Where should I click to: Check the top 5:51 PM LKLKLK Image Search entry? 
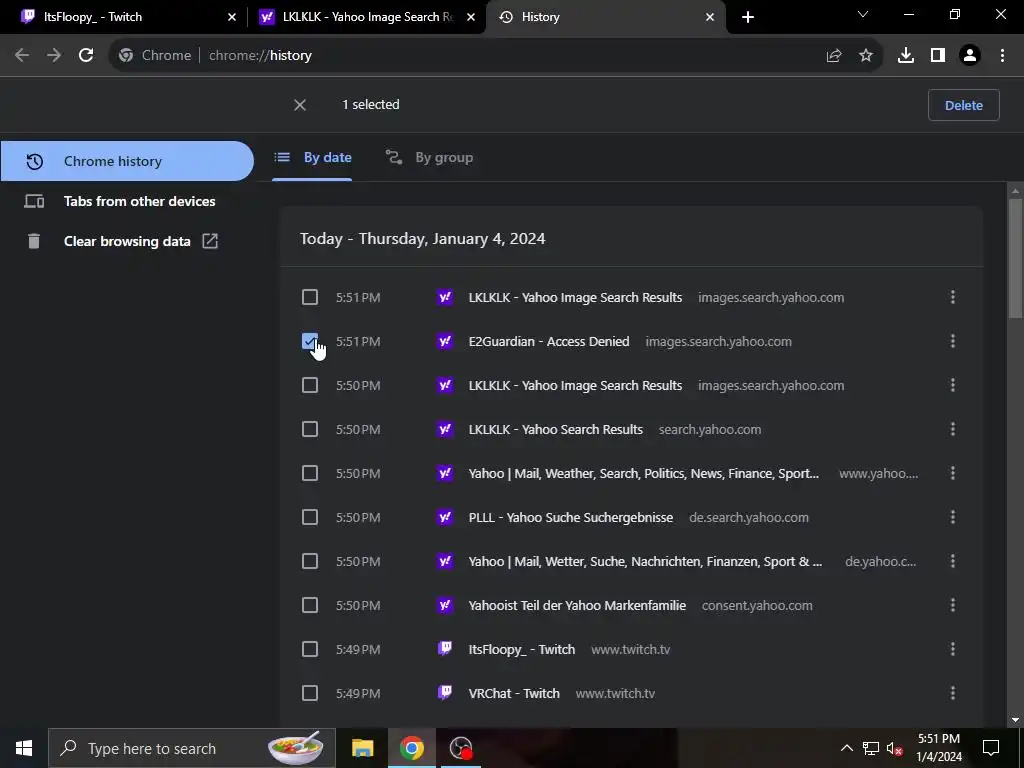tap(310, 298)
